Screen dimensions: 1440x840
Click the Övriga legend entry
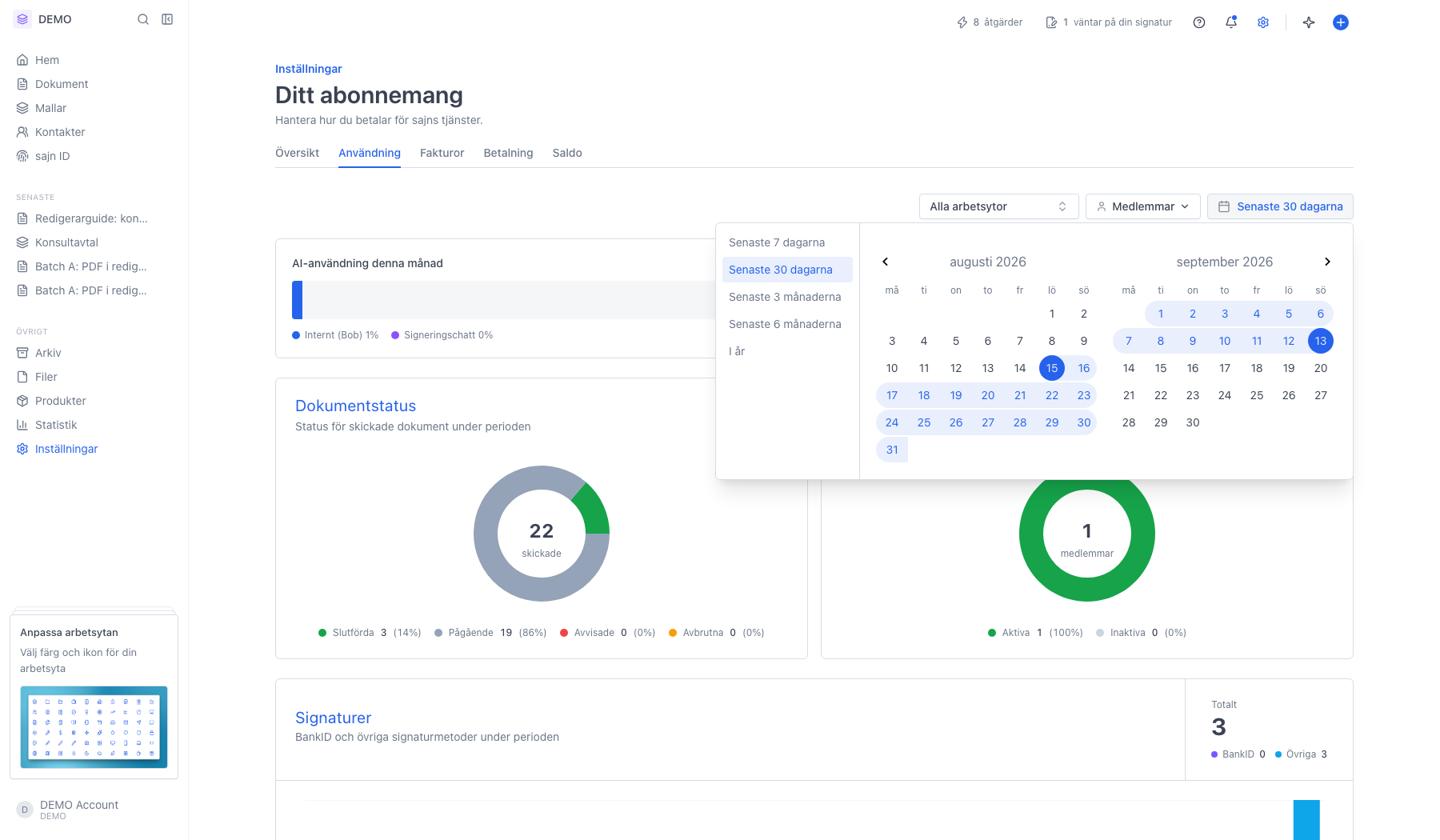pos(1302,754)
